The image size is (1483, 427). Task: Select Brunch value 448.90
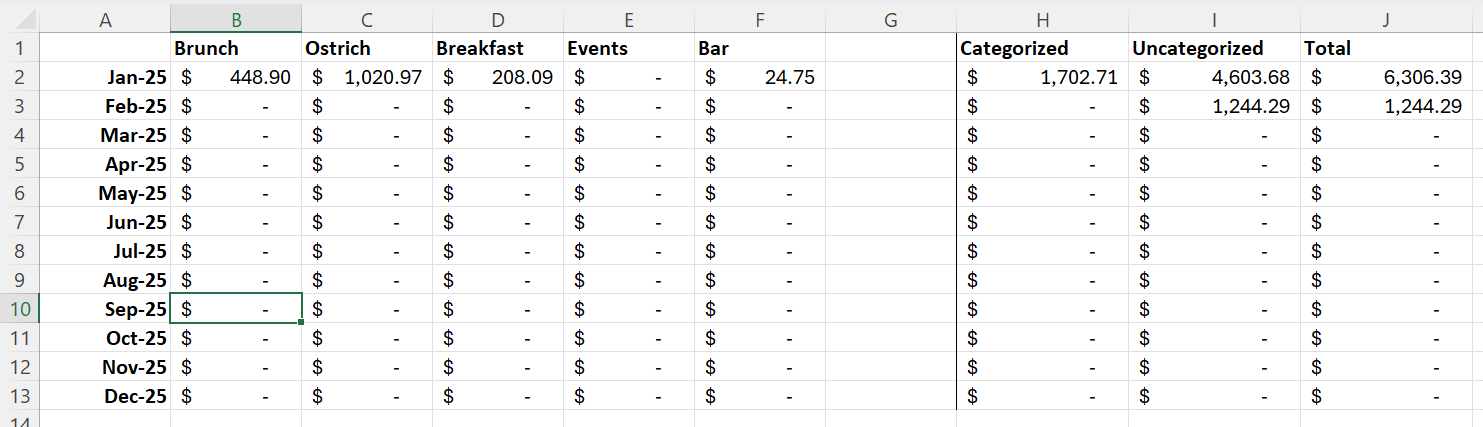tap(236, 77)
